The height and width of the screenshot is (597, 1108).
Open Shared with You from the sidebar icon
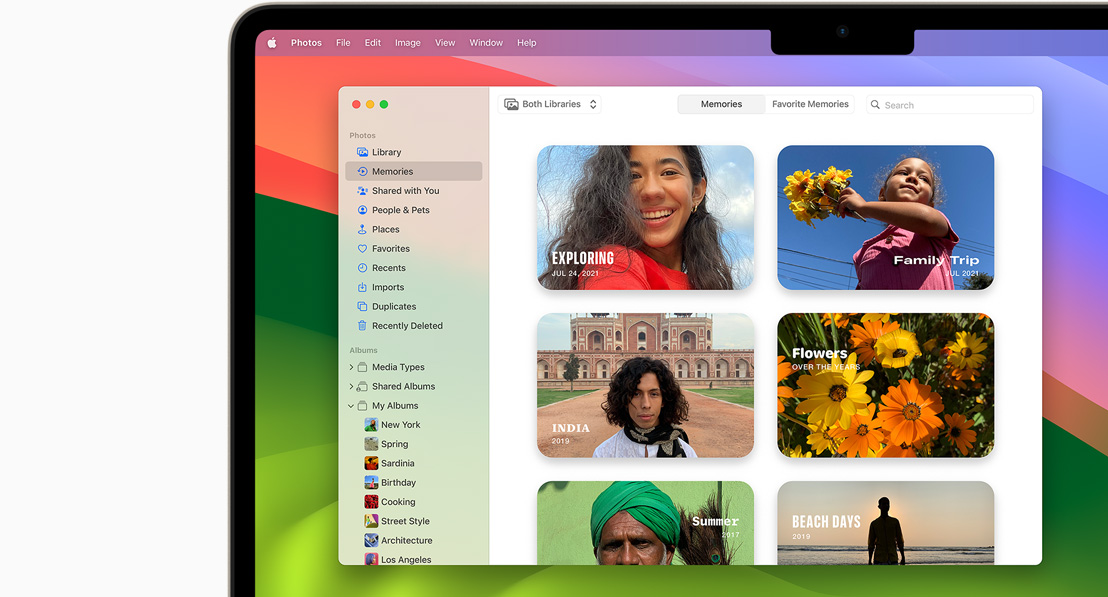pyautogui.click(x=362, y=190)
